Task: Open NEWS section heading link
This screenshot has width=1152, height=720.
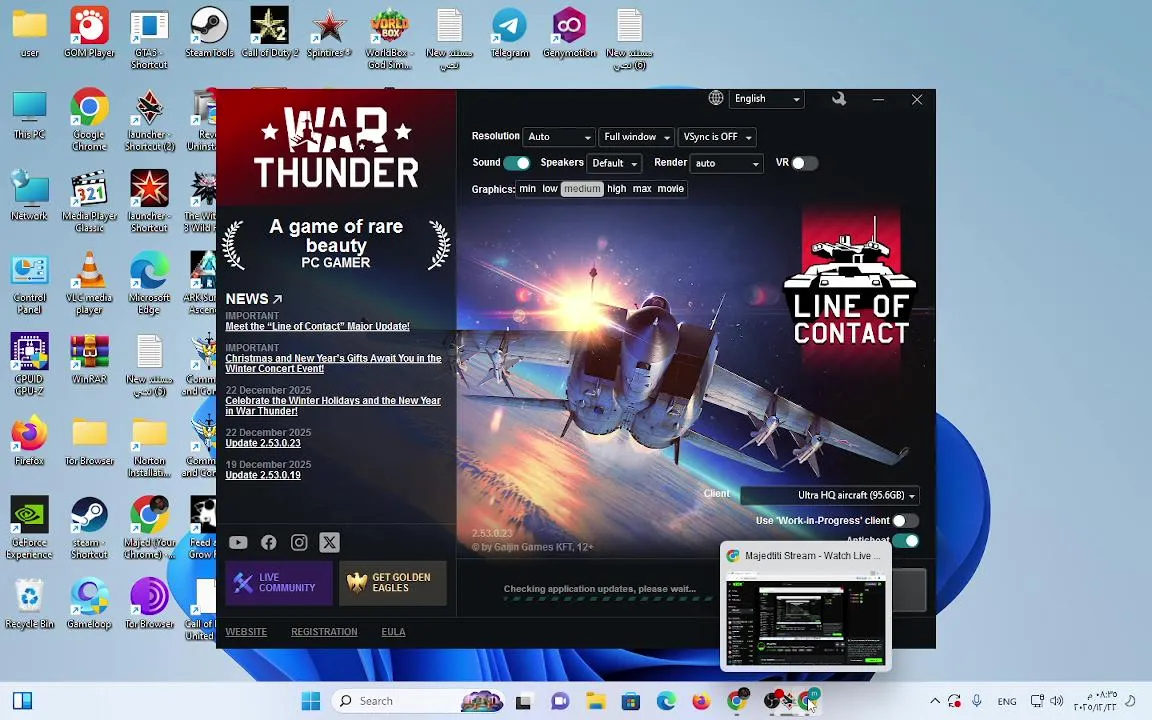Action: pos(253,299)
